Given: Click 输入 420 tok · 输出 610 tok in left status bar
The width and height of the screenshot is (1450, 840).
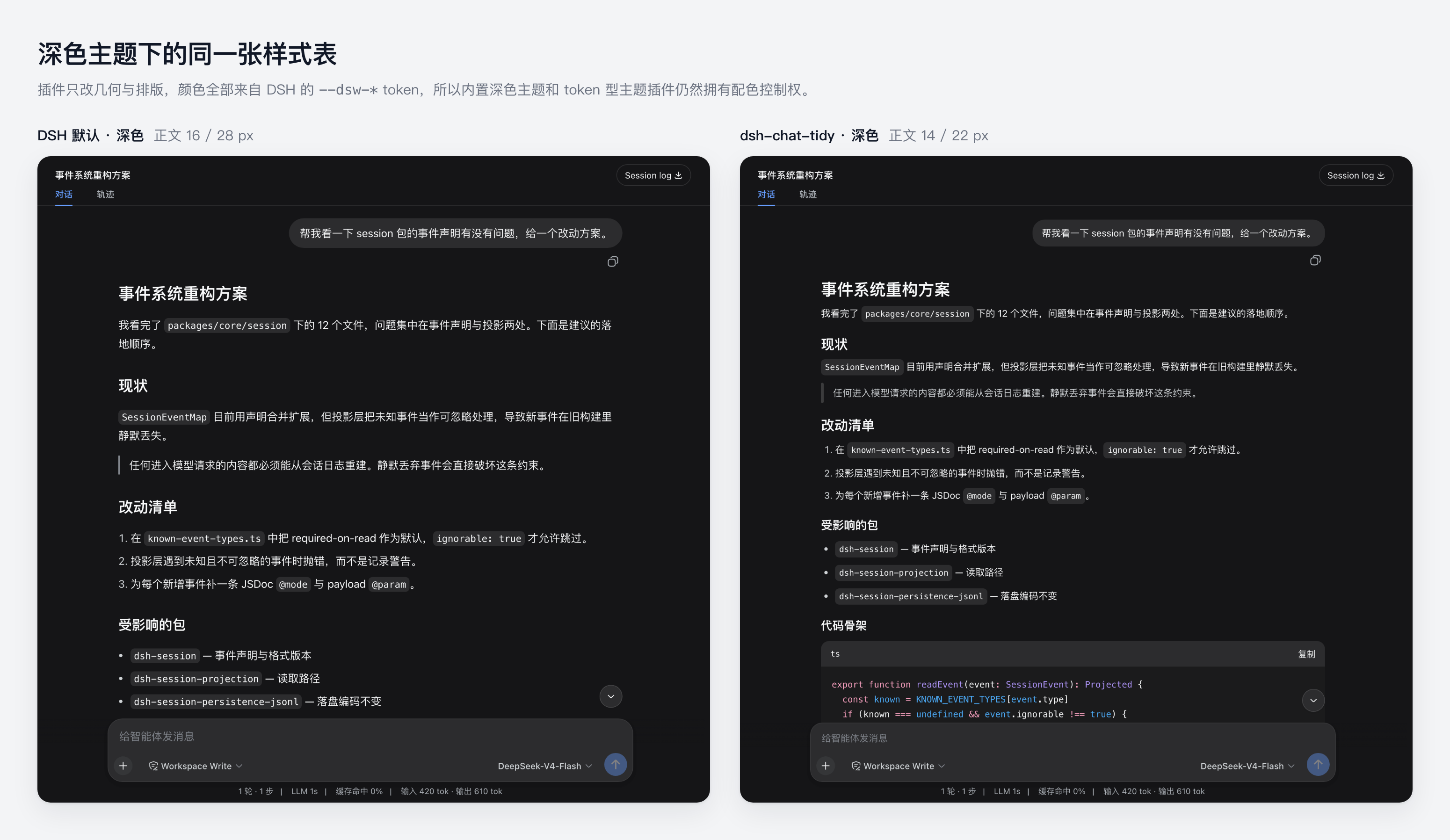Looking at the screenshot, I should (x=452, y=792).
